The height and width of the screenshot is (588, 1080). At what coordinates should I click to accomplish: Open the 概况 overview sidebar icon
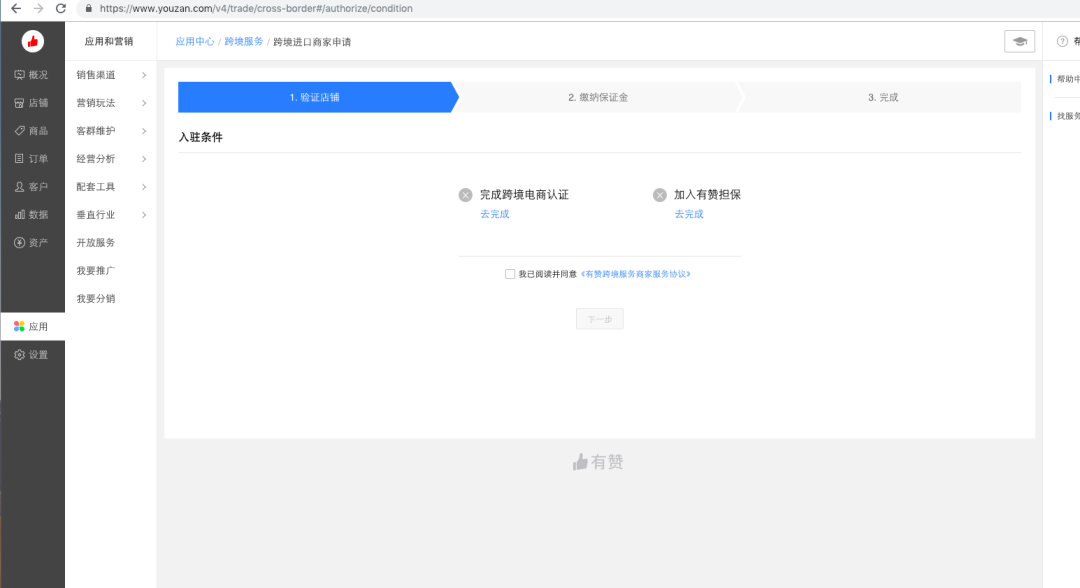pos(20,75)
